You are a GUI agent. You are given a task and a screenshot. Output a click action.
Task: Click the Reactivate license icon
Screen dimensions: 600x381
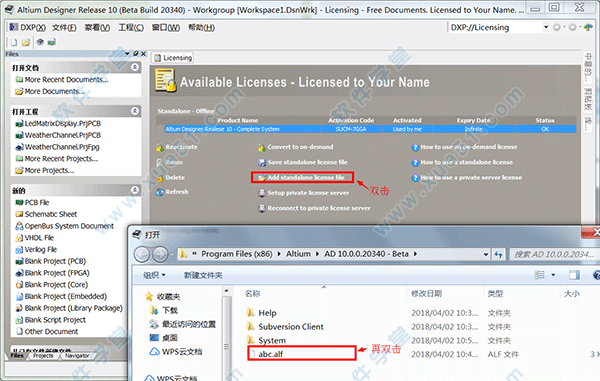(160, 147)
